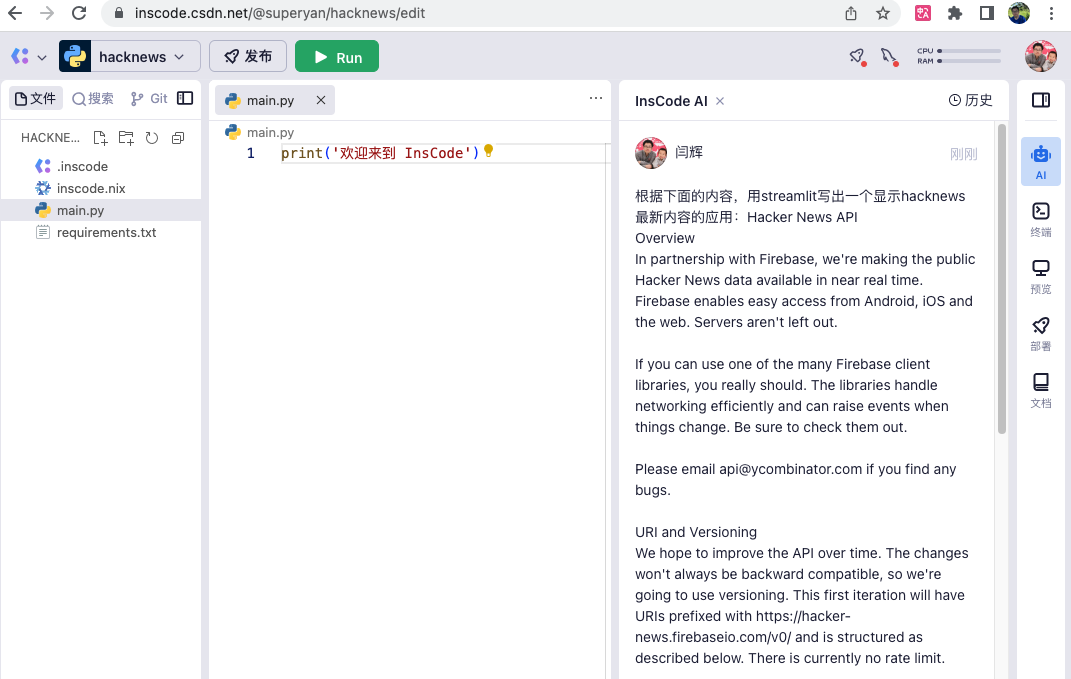This screenshot has width=1071, height=679.
Task: Click the 闫辉 user avatar in chat
Action: 651,153
